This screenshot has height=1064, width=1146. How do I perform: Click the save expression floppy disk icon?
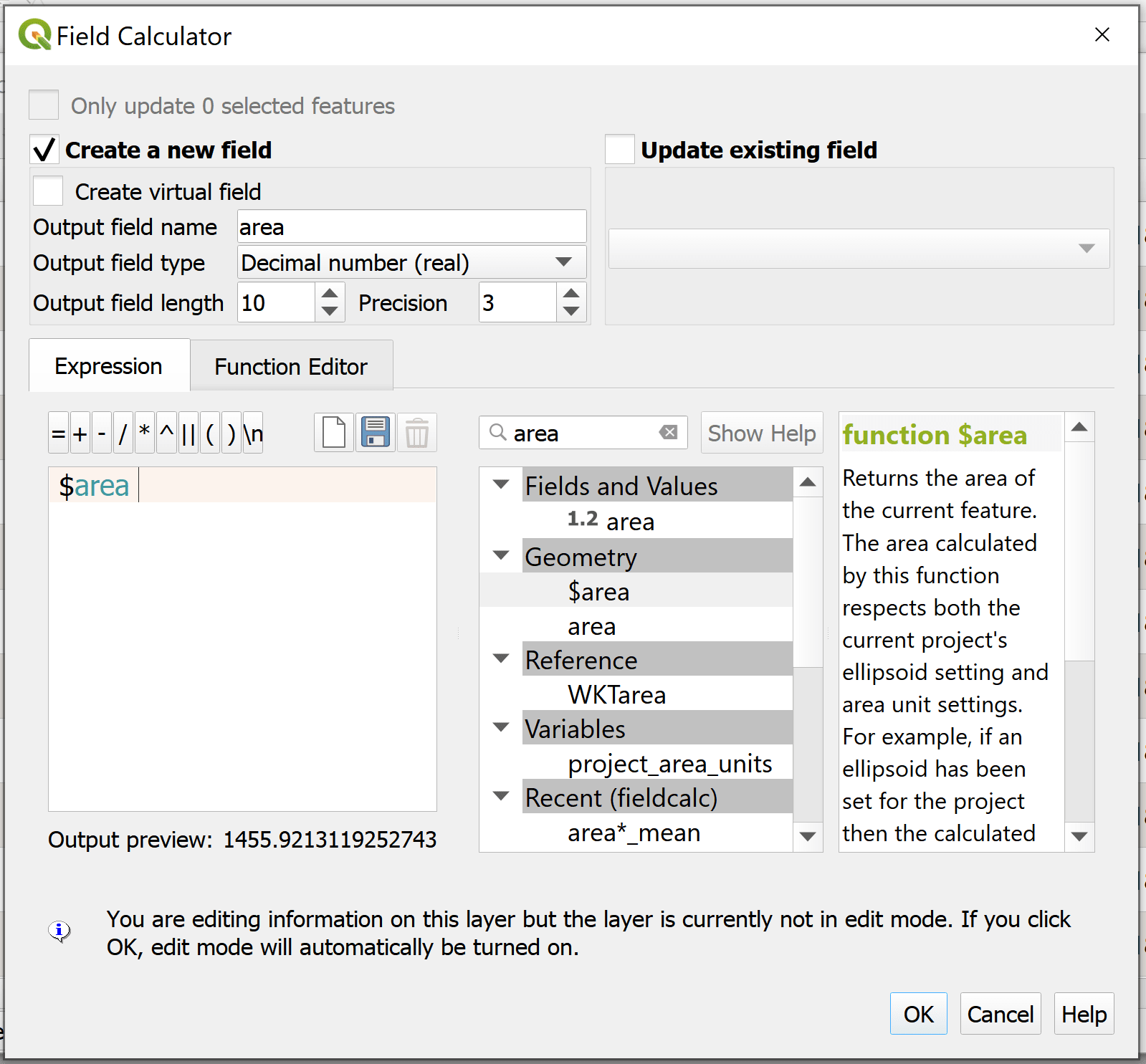point(376,433)
